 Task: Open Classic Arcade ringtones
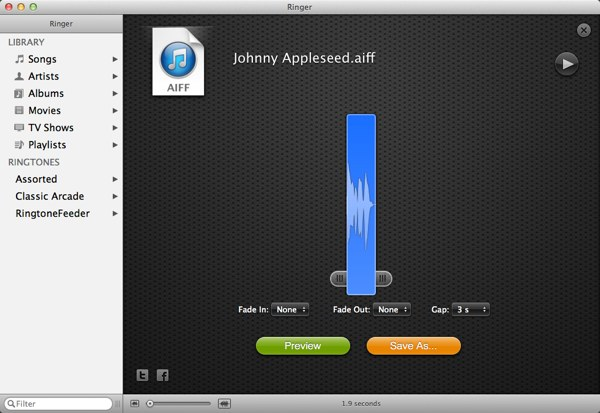pyautogui.click(x=50, y=196)
